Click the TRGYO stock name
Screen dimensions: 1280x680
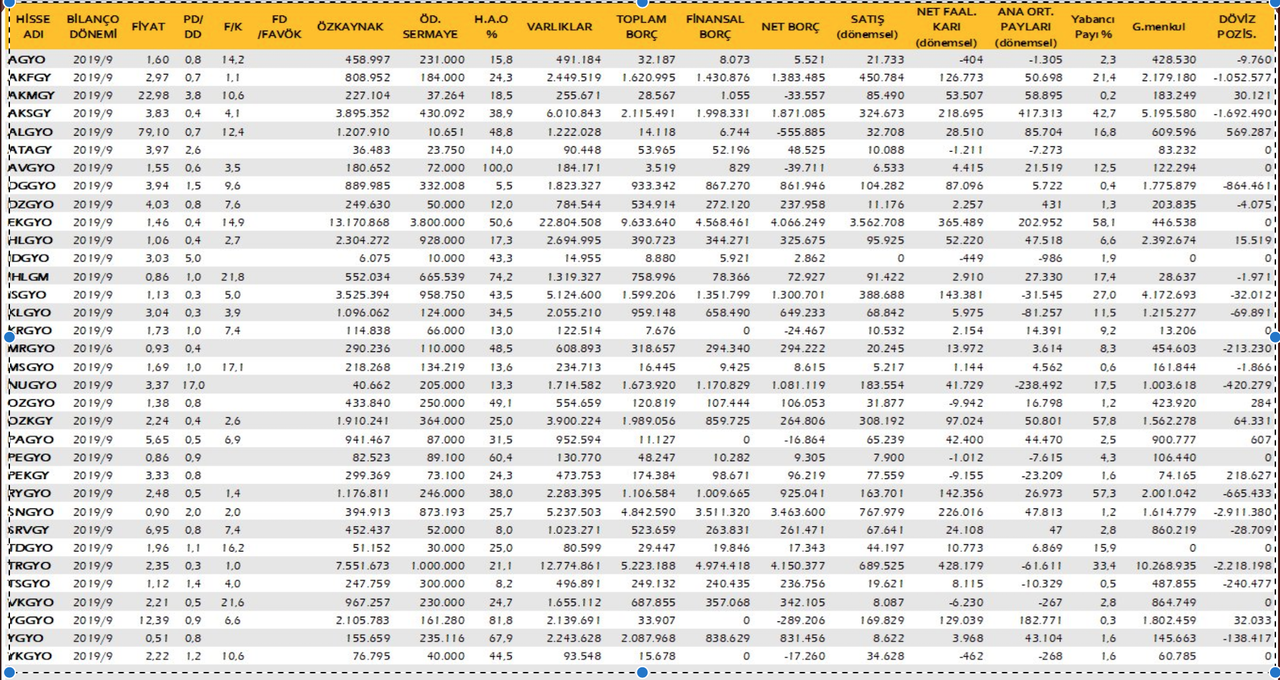click(x=30, y=566)
